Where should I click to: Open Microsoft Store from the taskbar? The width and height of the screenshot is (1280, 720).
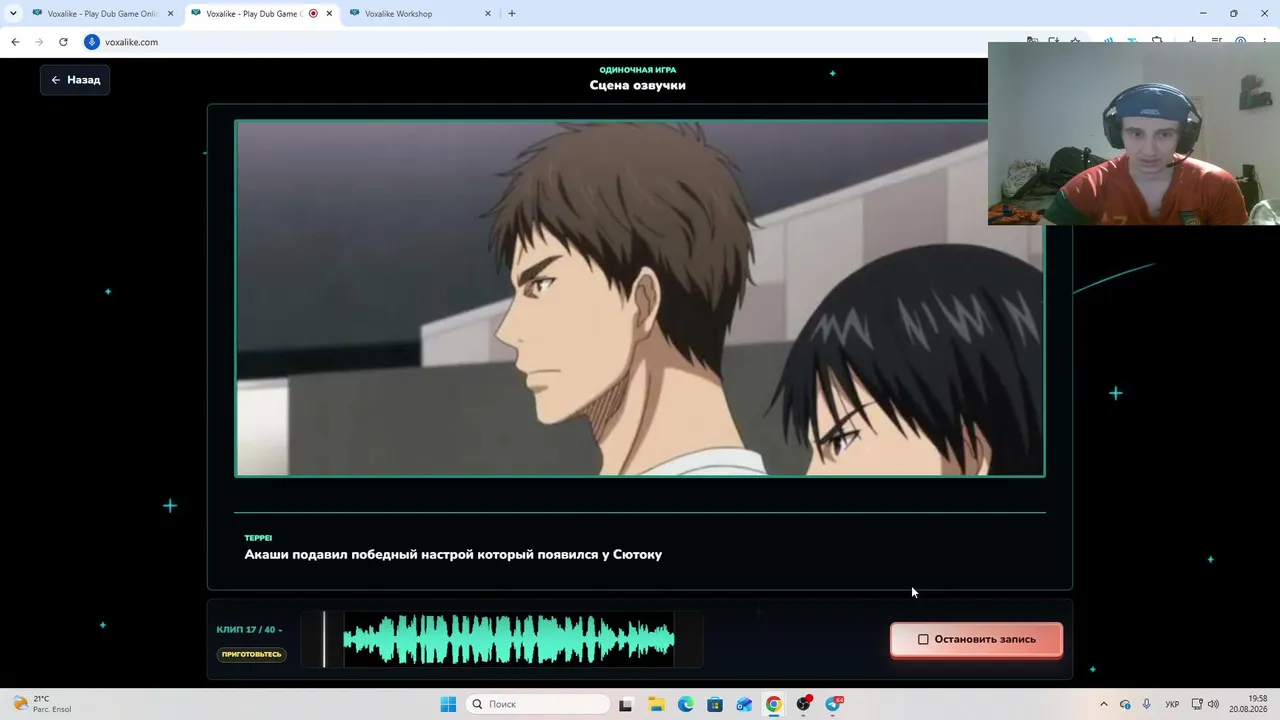[x=715, y=704]
